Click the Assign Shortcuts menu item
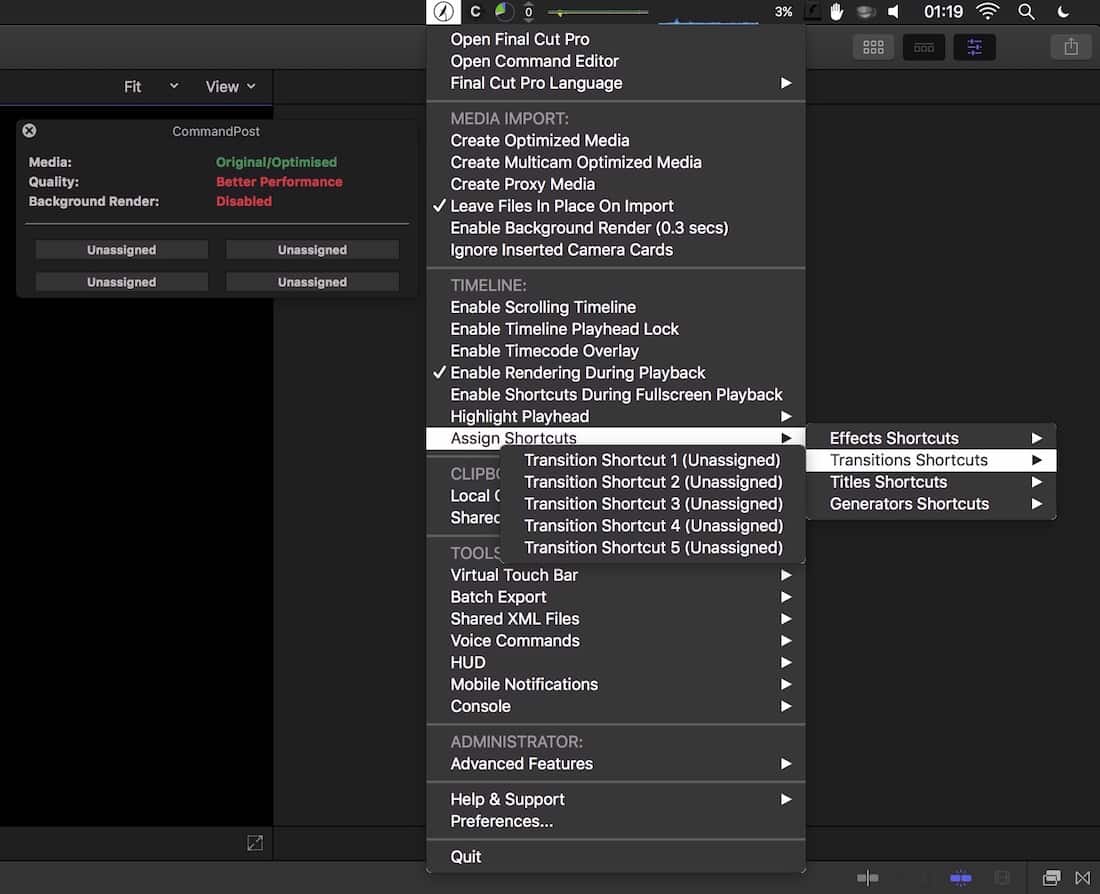This screenshot has height=894, width=1100. tap(616, 438)
